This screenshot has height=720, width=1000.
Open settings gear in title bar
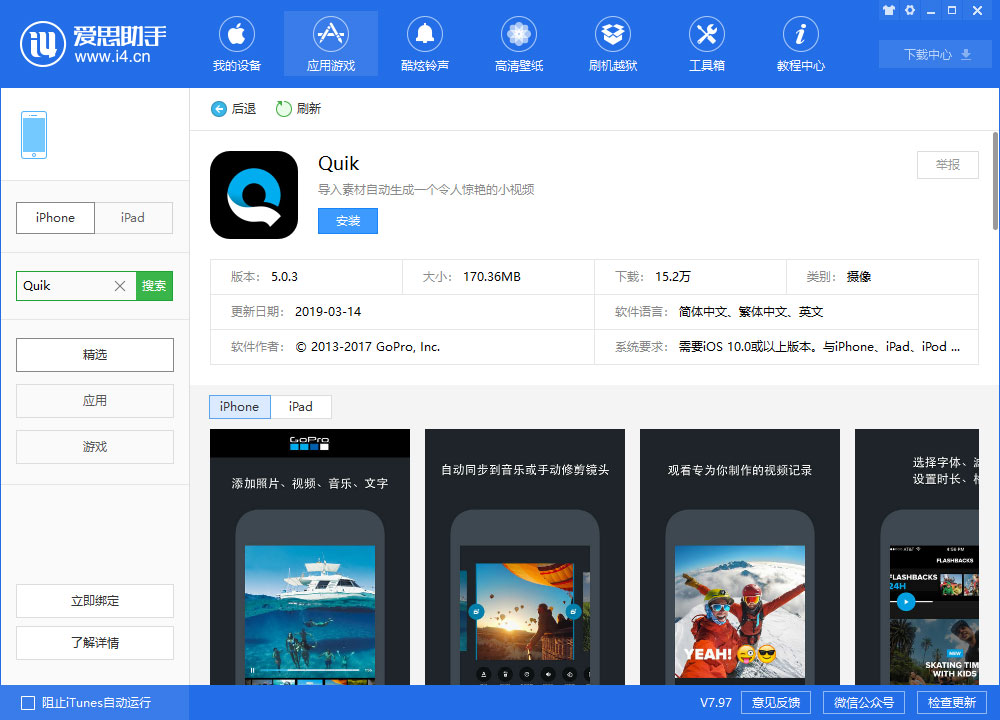tap(910, 10)
